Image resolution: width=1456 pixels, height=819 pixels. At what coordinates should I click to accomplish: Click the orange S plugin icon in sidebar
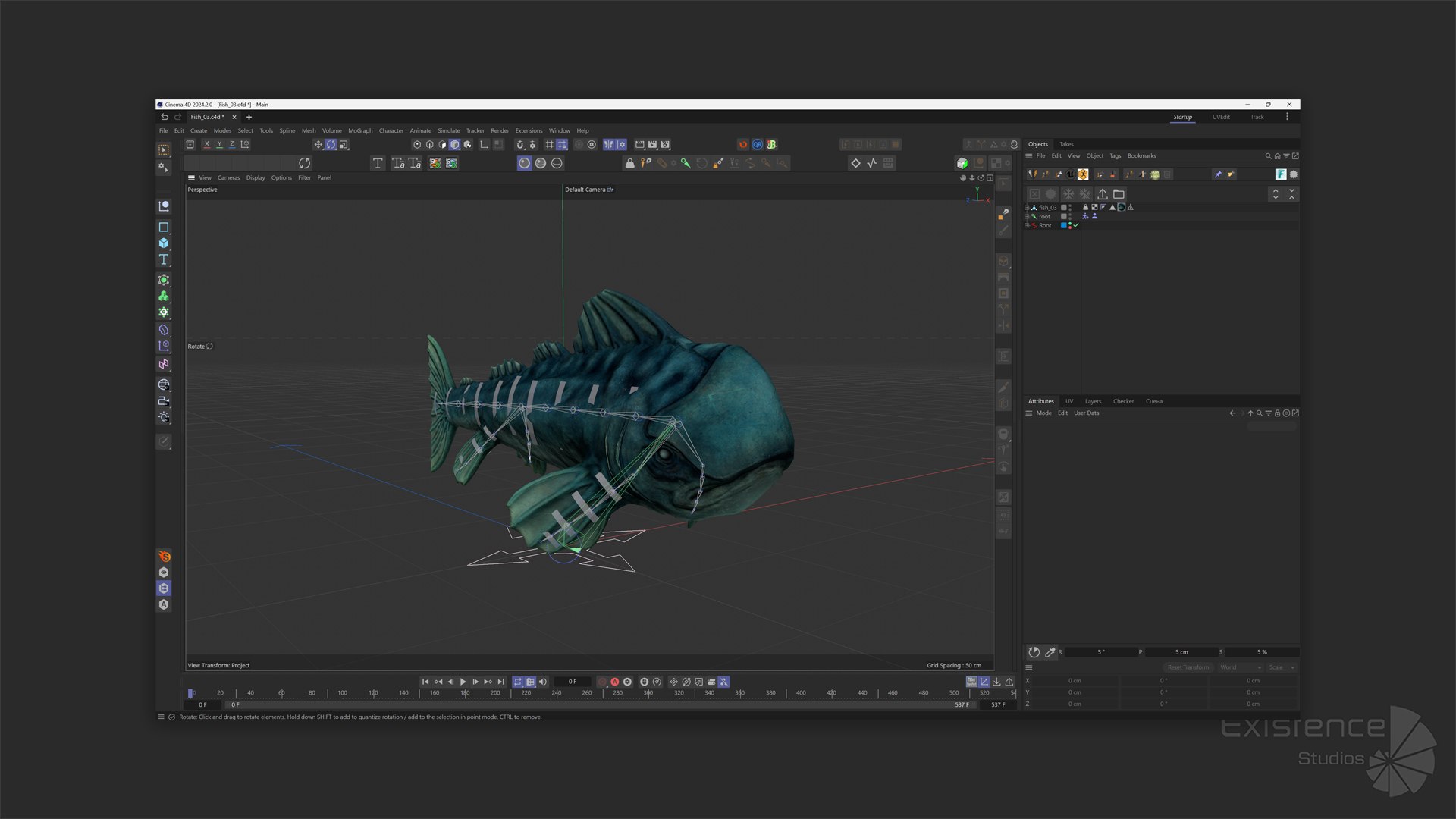[164, 557]
